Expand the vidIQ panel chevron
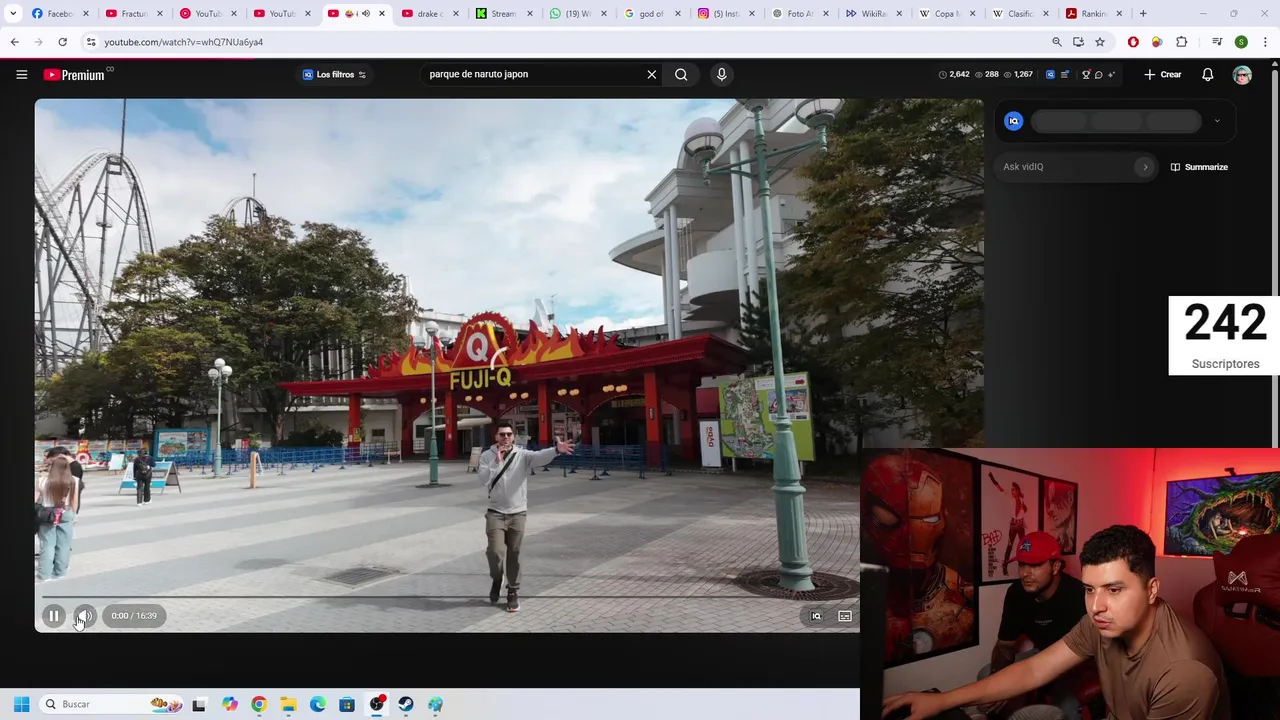Image resolution: width=1280 pixels, height=720 pixels. tap(1217, 121)
